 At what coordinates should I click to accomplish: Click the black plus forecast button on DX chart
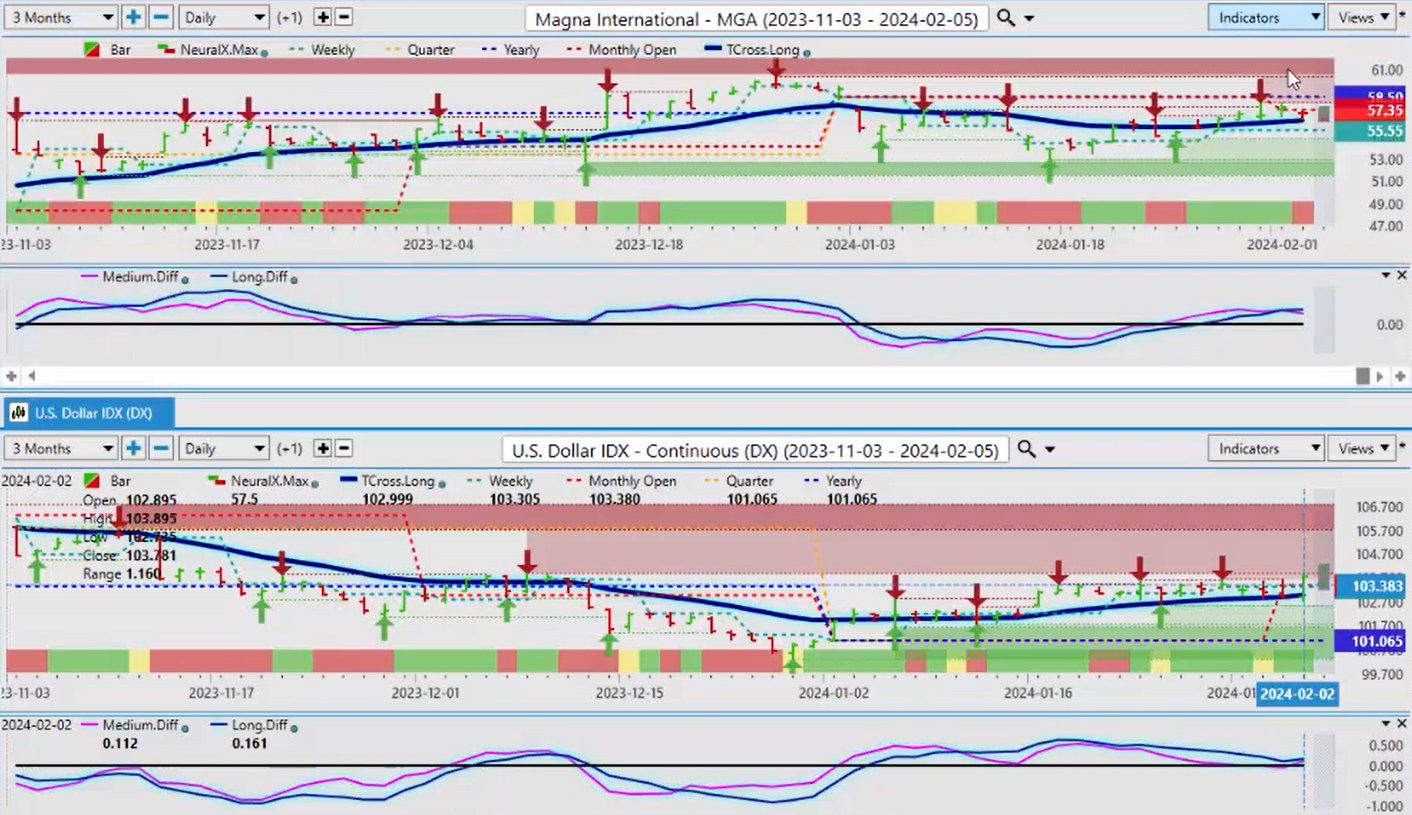[x=322, y=448]
